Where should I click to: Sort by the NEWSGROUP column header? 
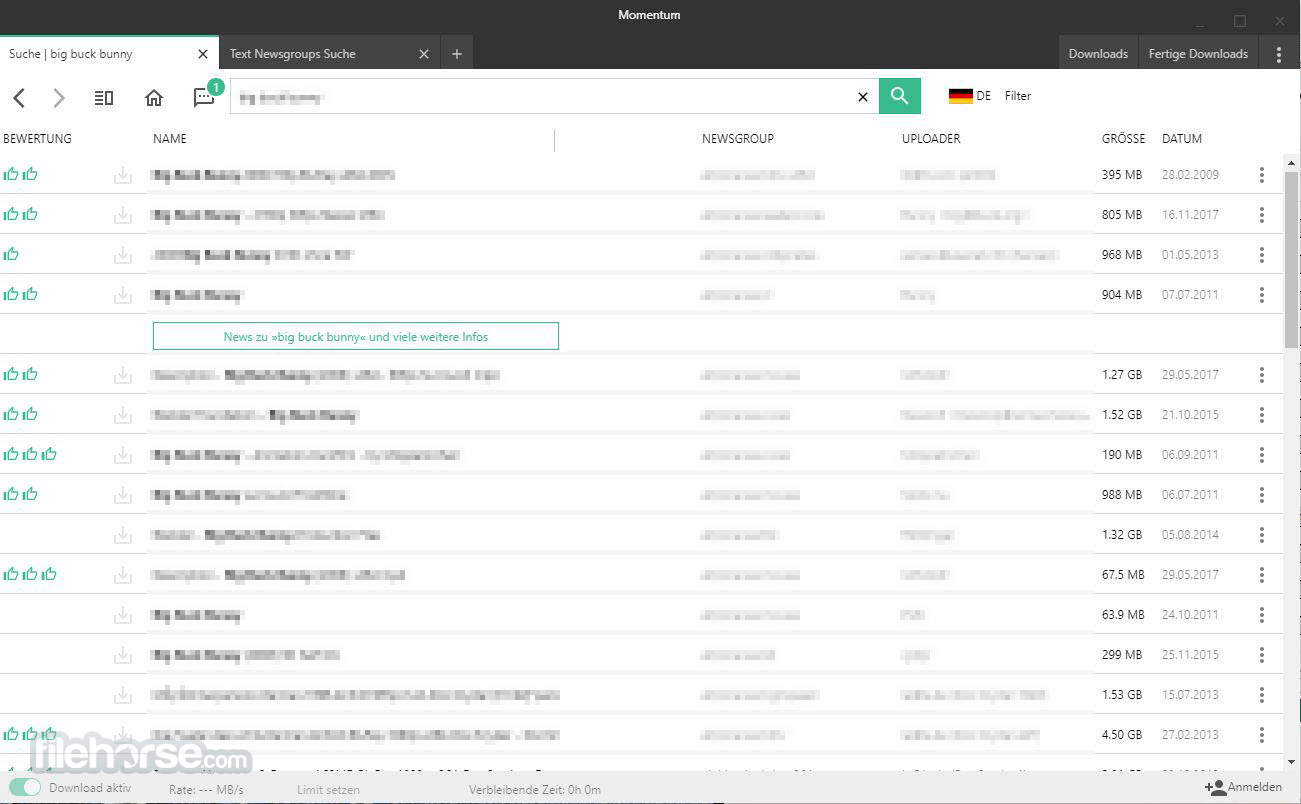coord(738,139)
